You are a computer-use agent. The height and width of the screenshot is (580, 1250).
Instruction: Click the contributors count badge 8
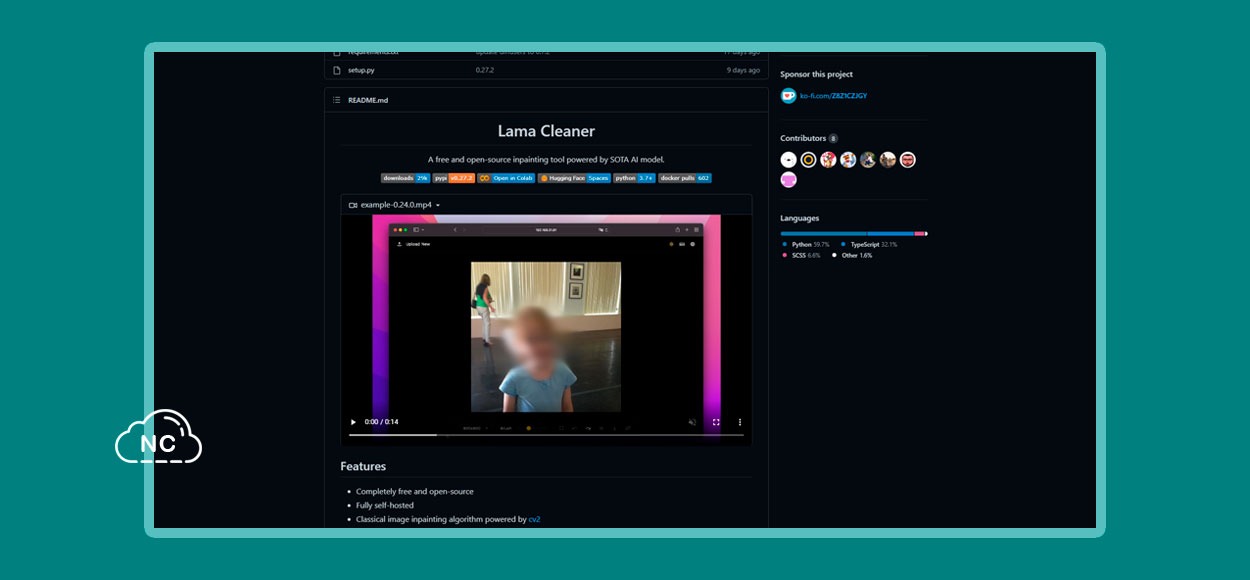click(833, 138)
